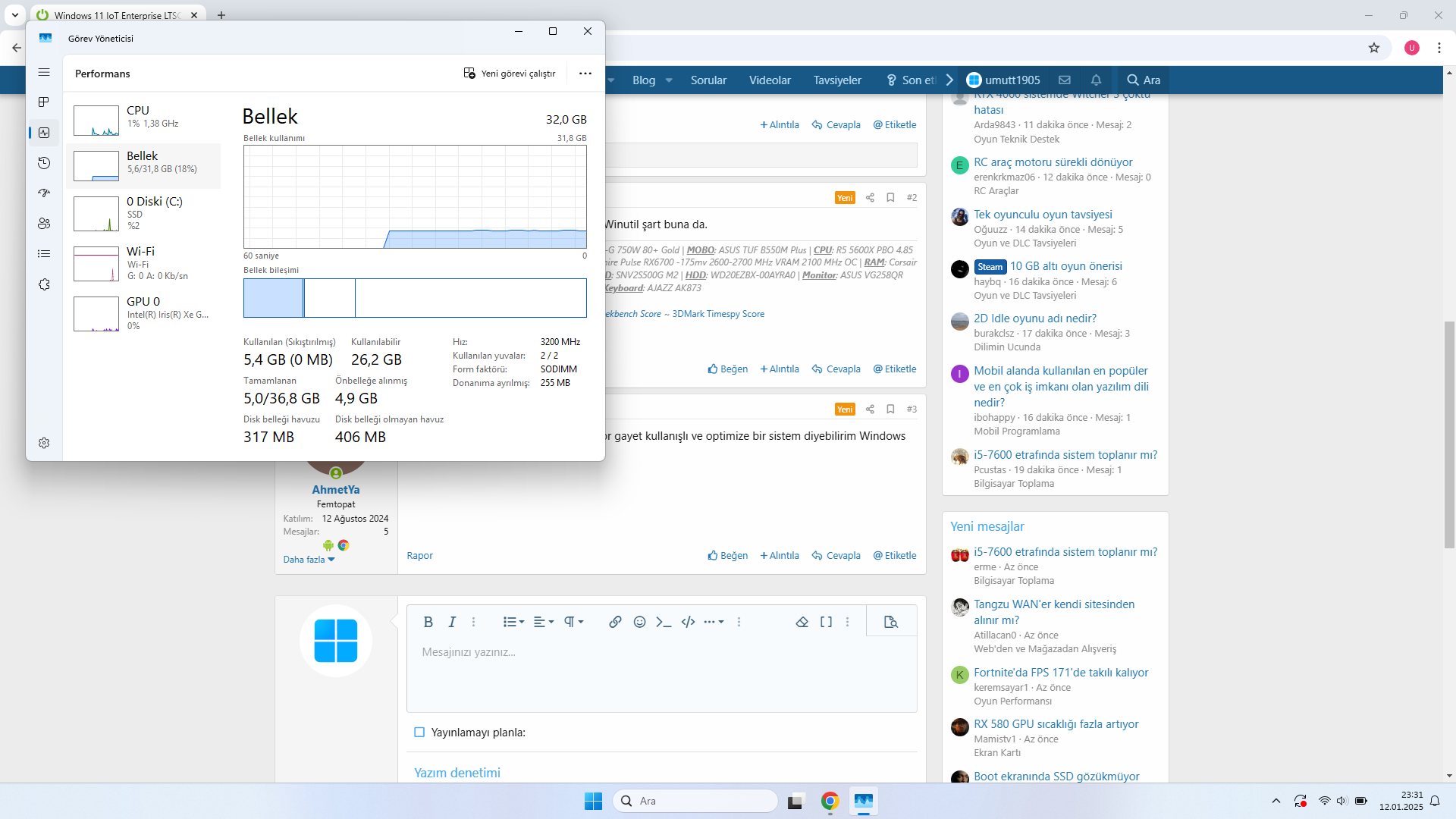Open the Sorular forum menu item
Screen dimensions: 1456x819
pyautogui.click(x=708, y=80)
